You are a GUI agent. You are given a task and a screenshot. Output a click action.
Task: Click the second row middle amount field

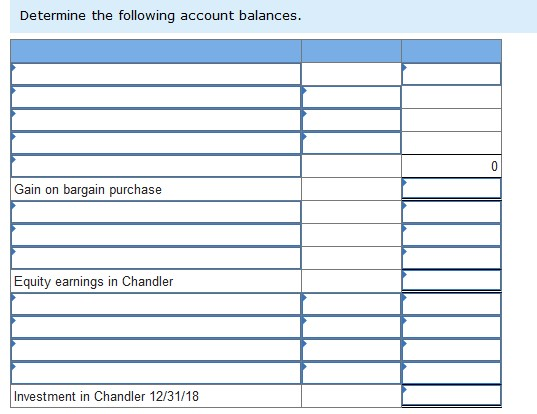pyautogui.click(x=351, y=97)
